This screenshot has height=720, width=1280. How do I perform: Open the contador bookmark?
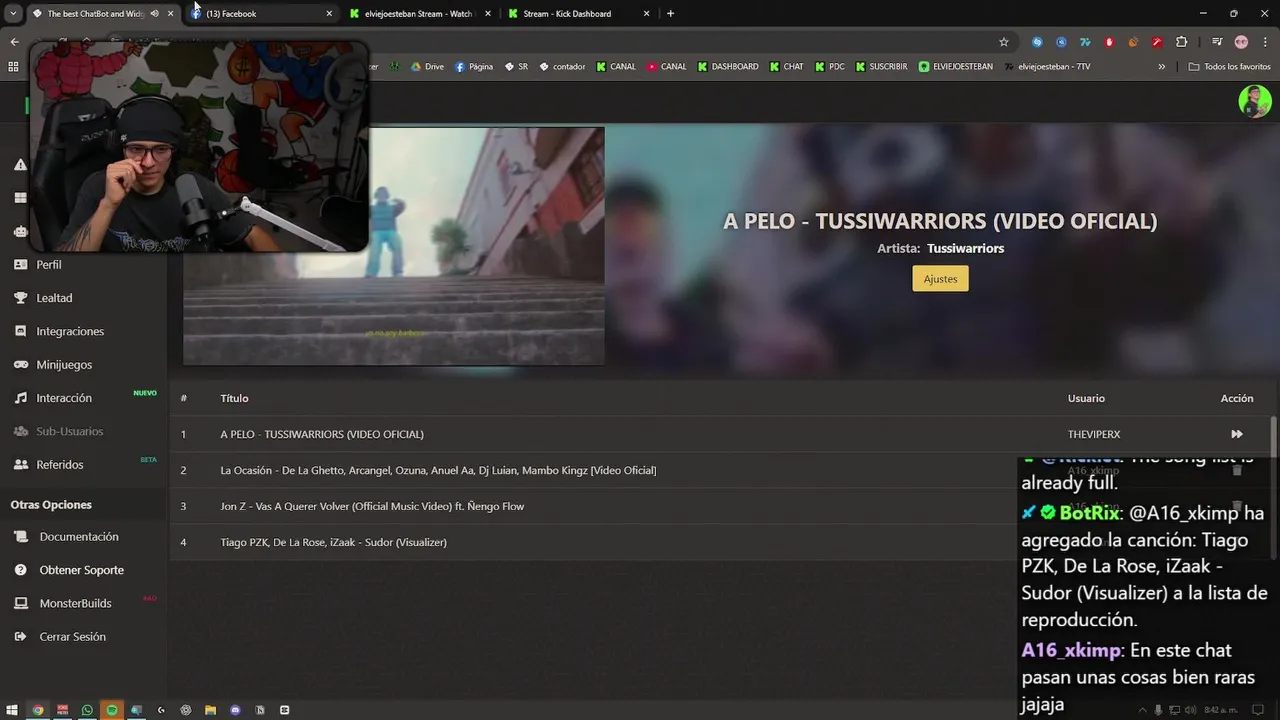point(562,67)
